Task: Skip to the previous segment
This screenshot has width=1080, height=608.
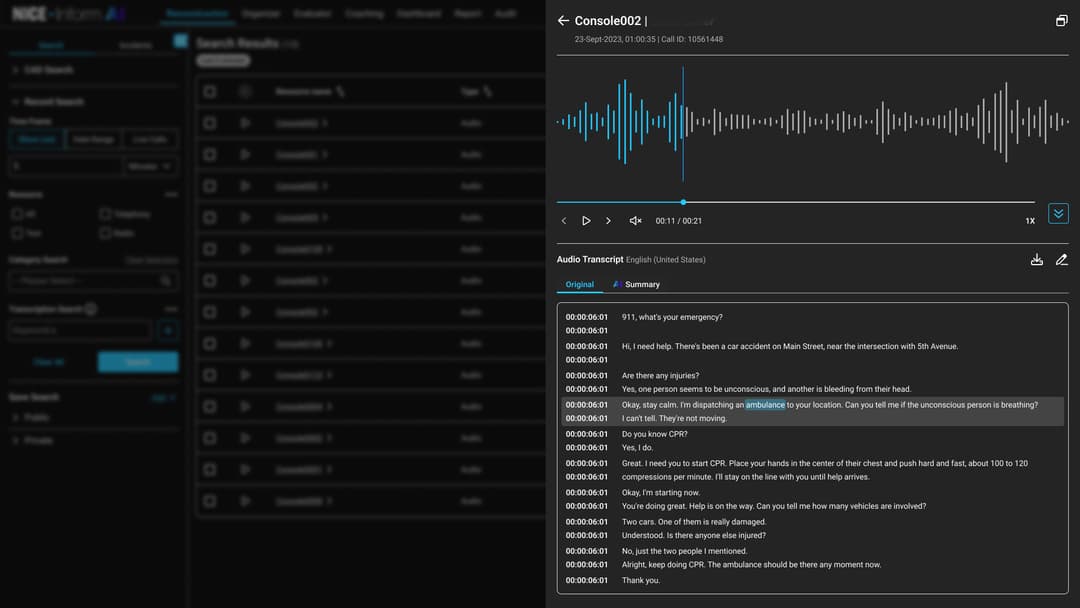Action: coord(564,221)
